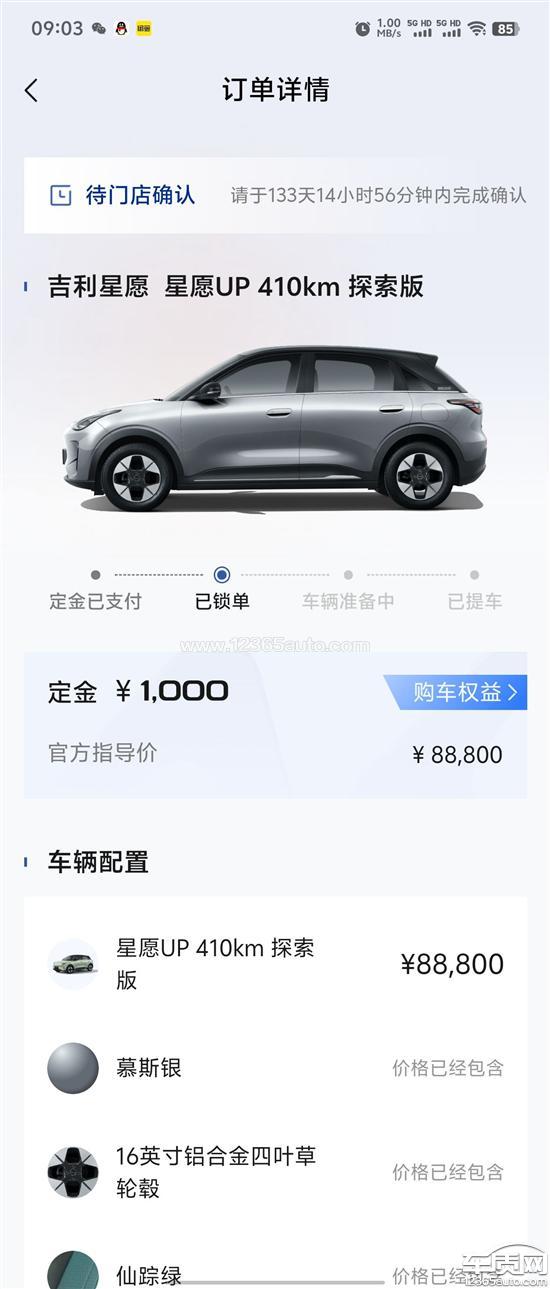Tap the pending store confirmation clock icon

(61, 195)
